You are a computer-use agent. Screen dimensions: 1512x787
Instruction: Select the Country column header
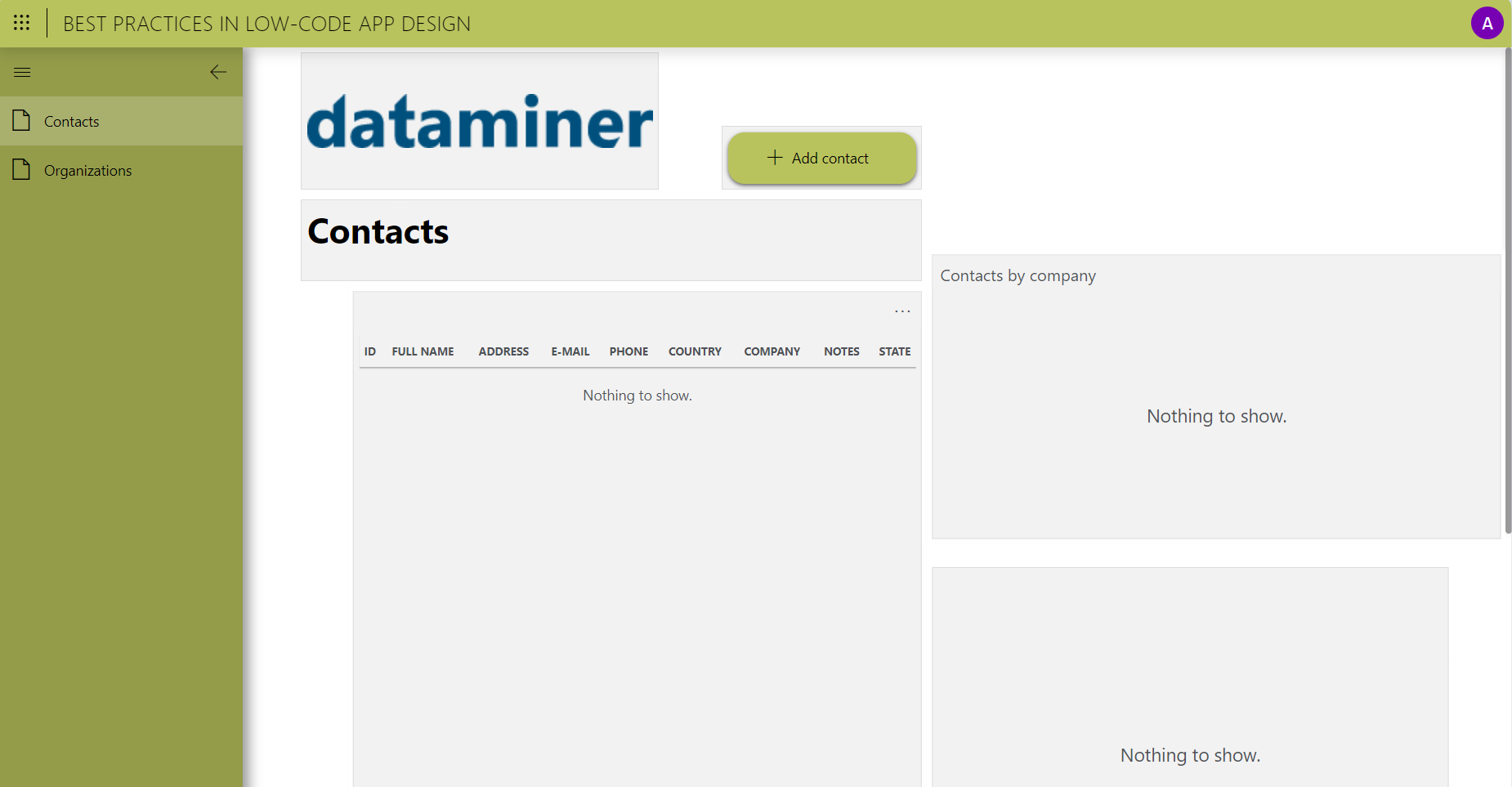[695, 351]
